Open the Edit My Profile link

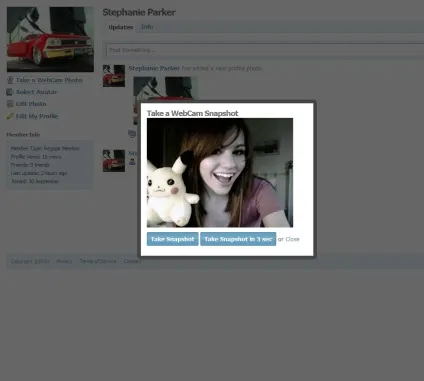[x=37, y=116]
